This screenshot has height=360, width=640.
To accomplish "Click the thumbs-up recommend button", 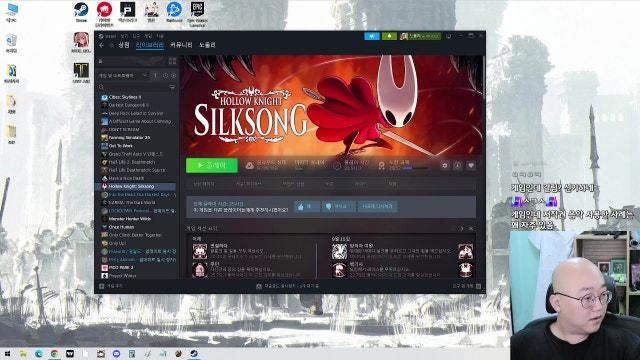I will (306, 207).
